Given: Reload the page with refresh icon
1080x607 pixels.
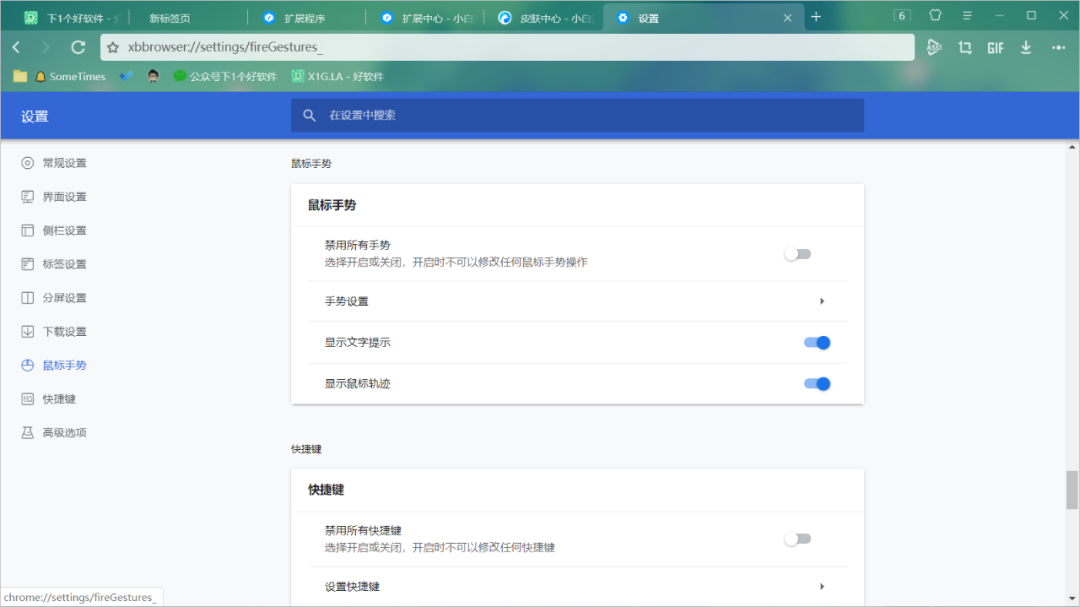Looking at the screenshot, I should [x=78, y=47].
